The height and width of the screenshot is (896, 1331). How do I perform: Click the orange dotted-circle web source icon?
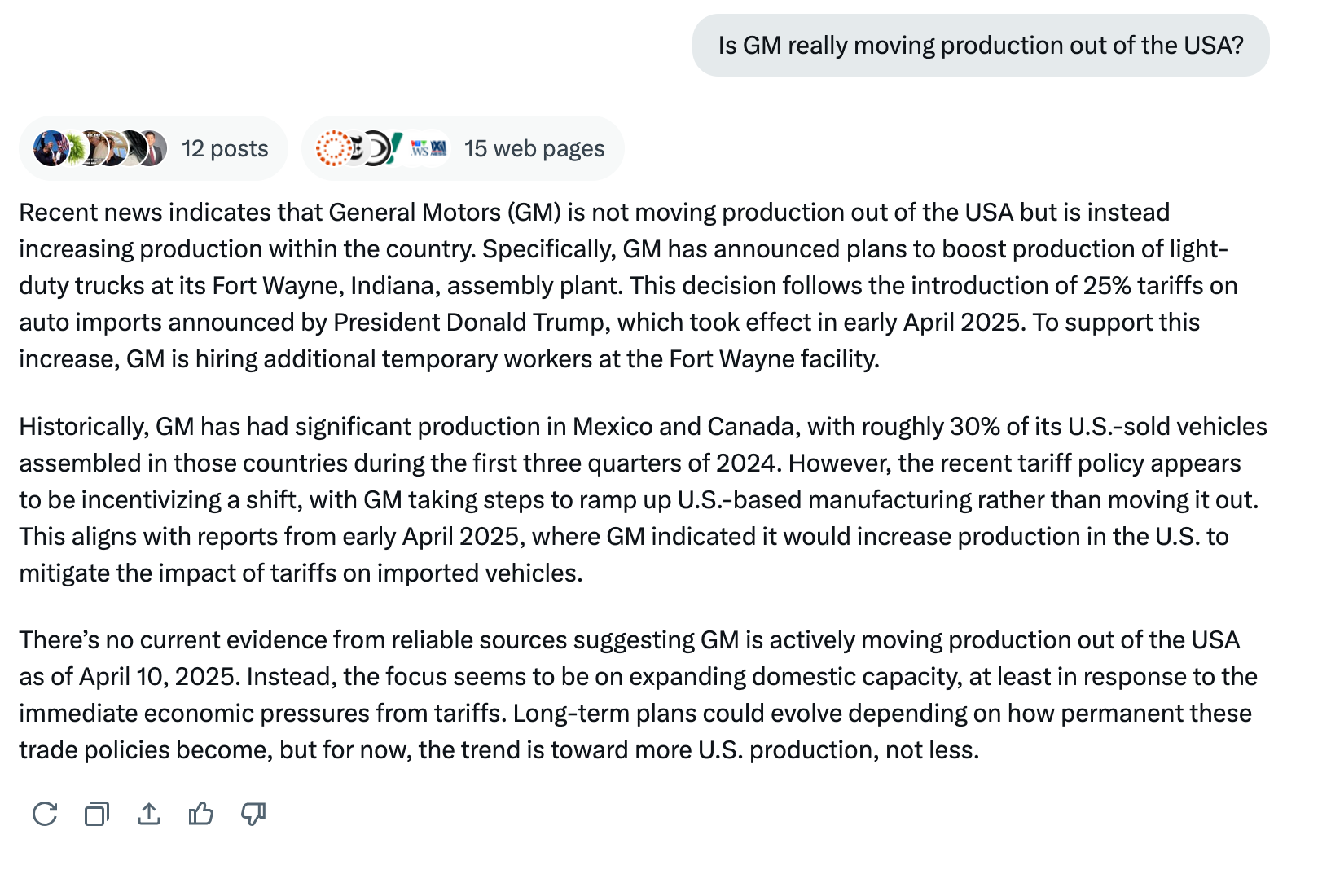coord(332,148)
